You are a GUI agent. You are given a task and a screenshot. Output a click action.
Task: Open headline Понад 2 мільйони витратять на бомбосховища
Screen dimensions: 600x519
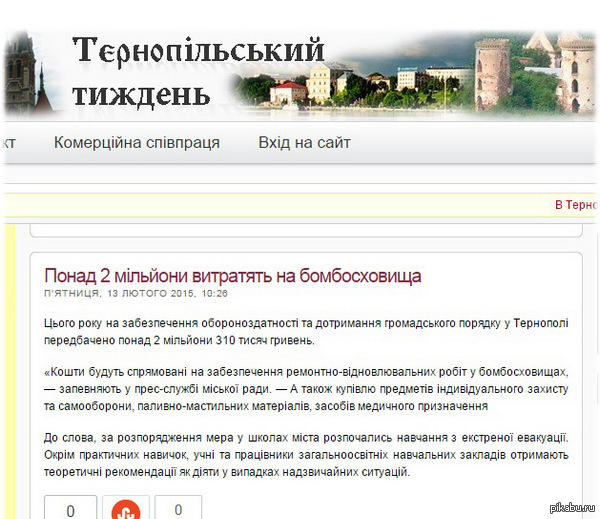pos(233,276)
